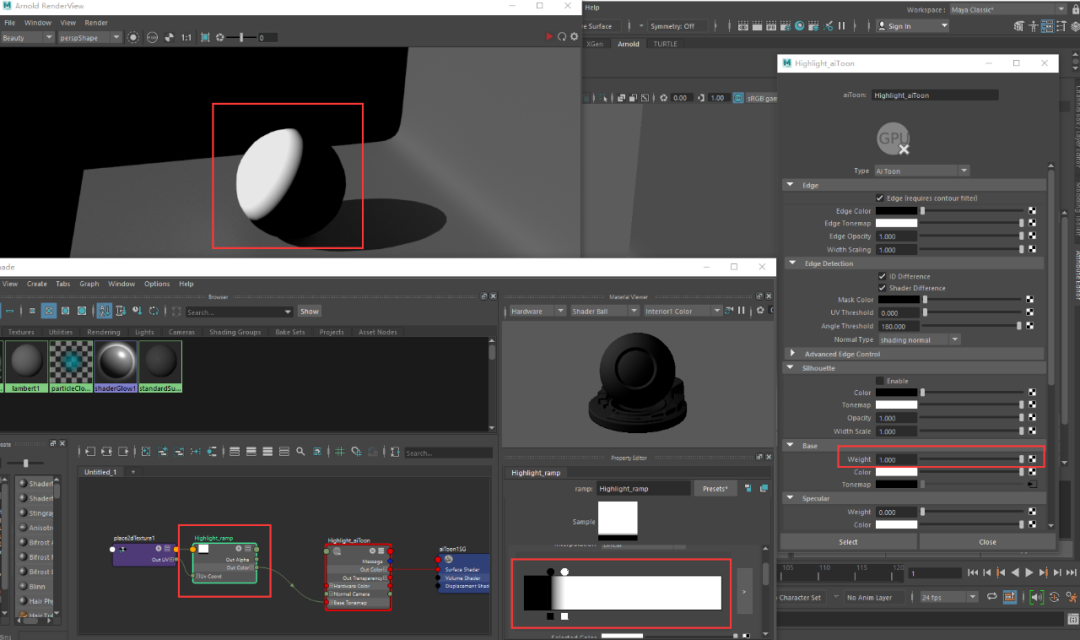Click the refresh render icon in RenderView

coord(562,37)
